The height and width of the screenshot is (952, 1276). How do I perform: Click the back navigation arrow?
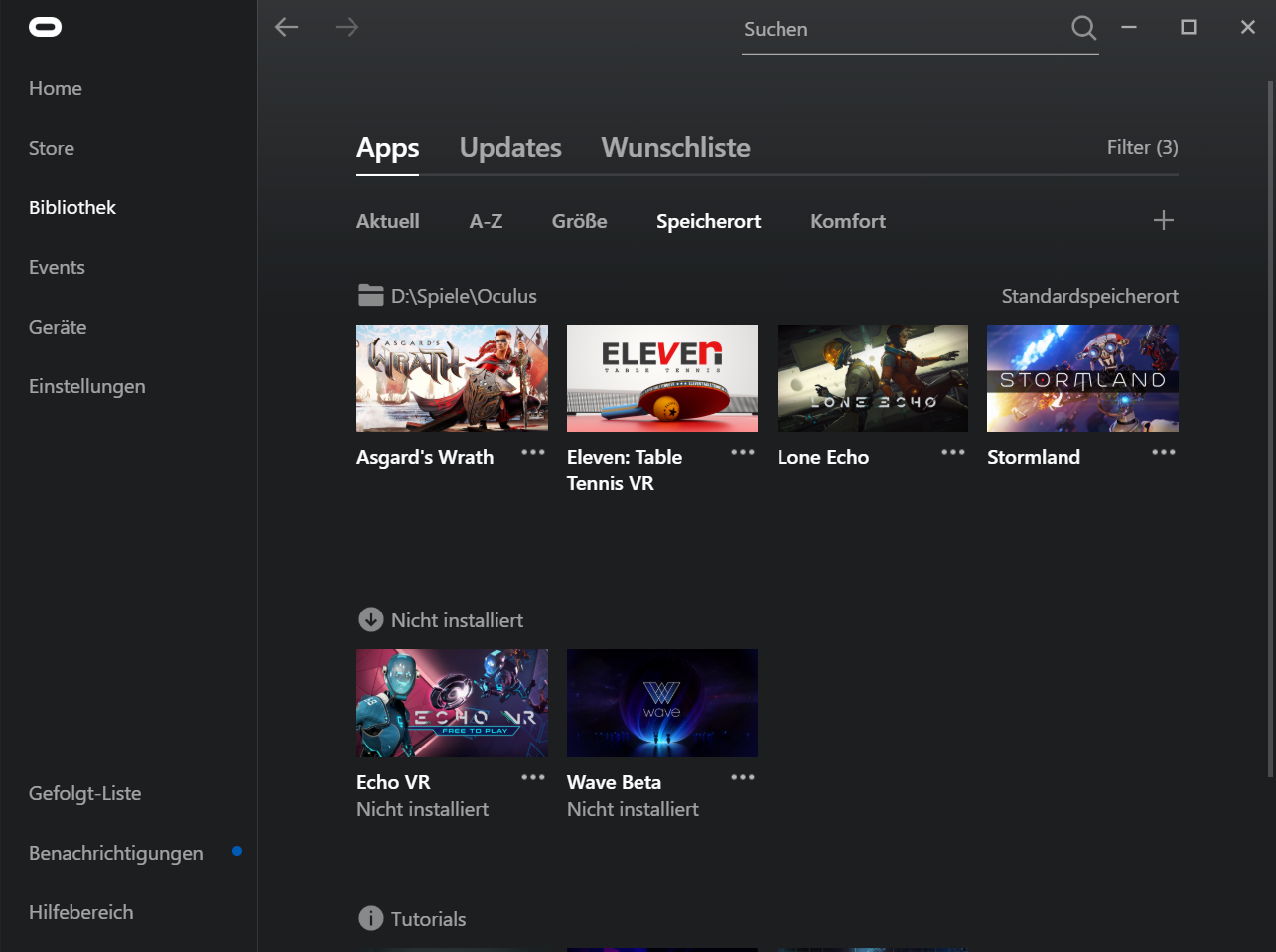(x=286, y=27)
